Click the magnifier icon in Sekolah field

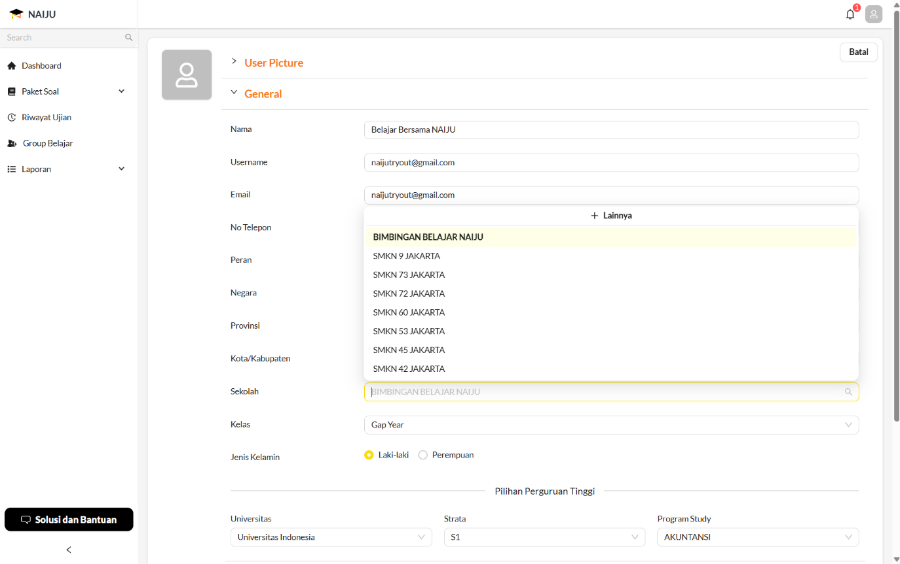tap(848, 392)
